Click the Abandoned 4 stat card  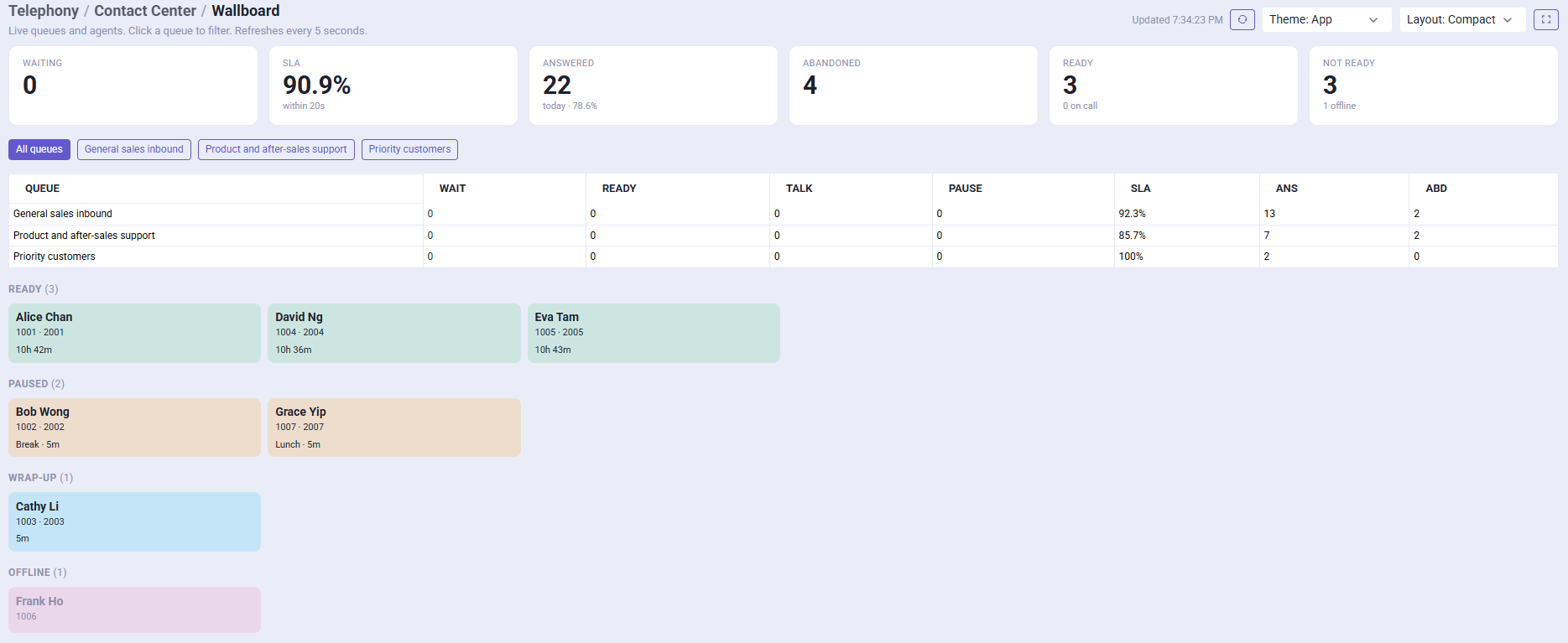[914, 86]
